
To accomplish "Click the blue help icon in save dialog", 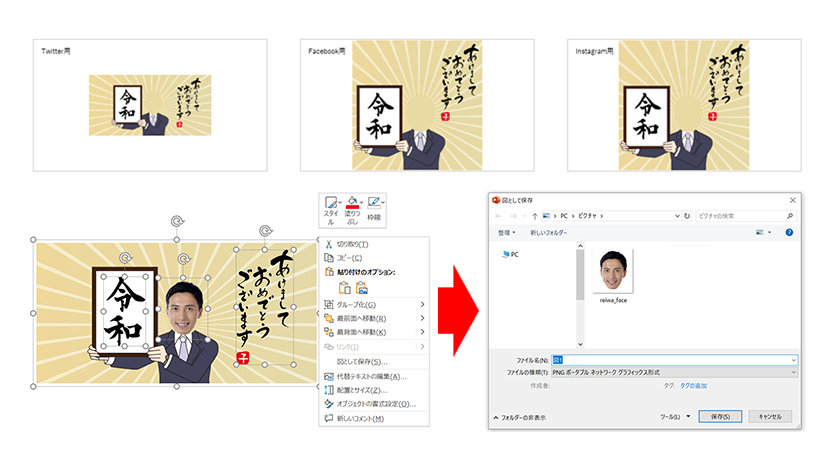I will [788, 232].
